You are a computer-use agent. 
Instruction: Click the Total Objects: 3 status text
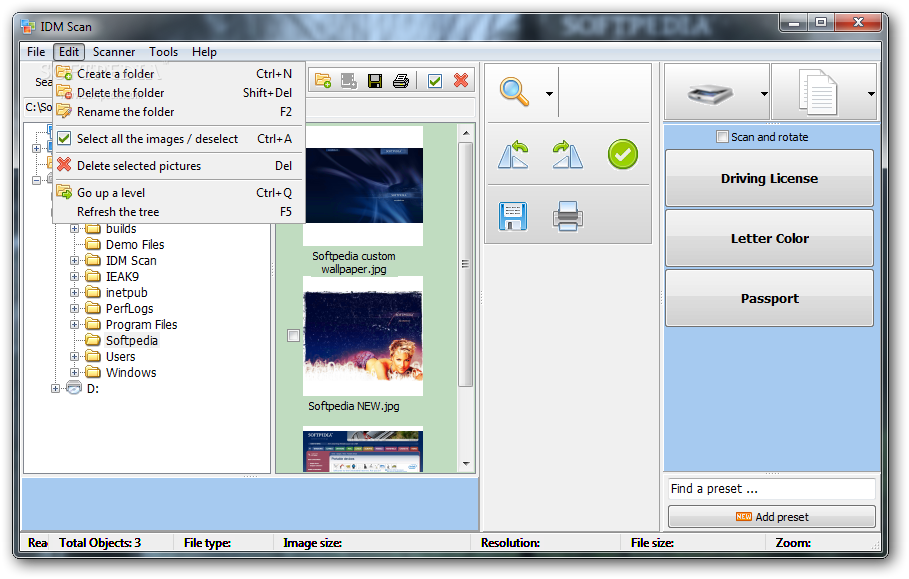point(100,542)
